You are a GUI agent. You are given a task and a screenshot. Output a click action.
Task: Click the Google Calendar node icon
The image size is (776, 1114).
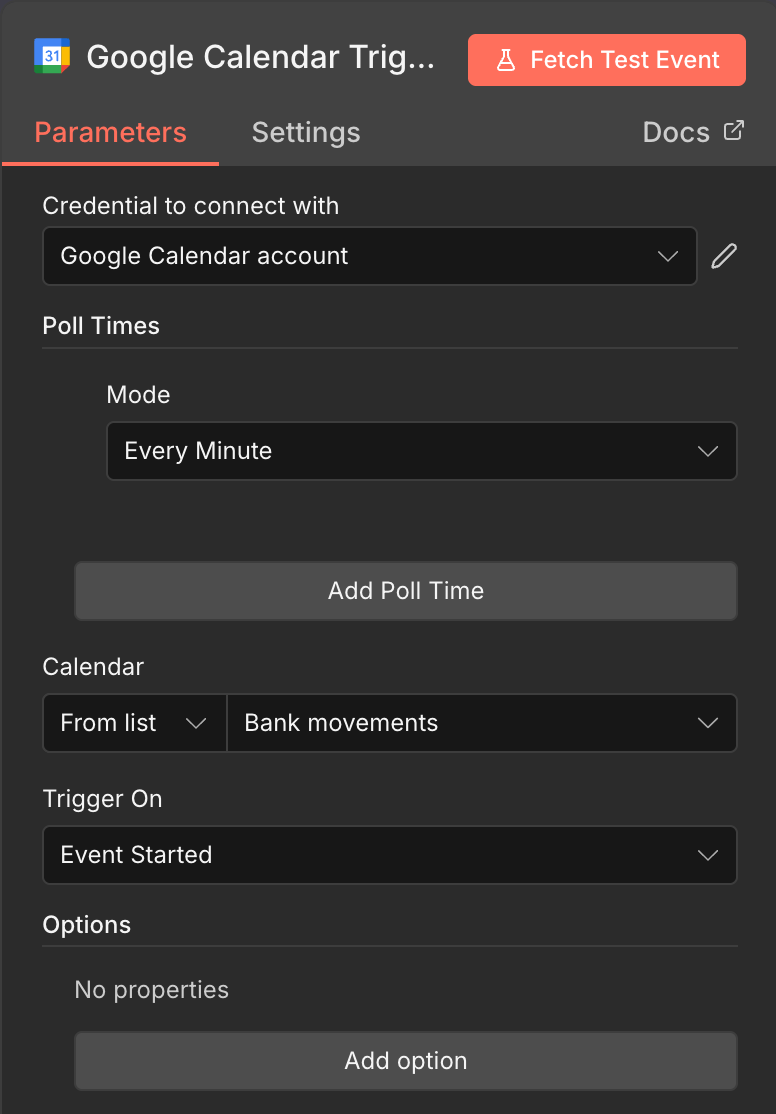coord(52,56)
